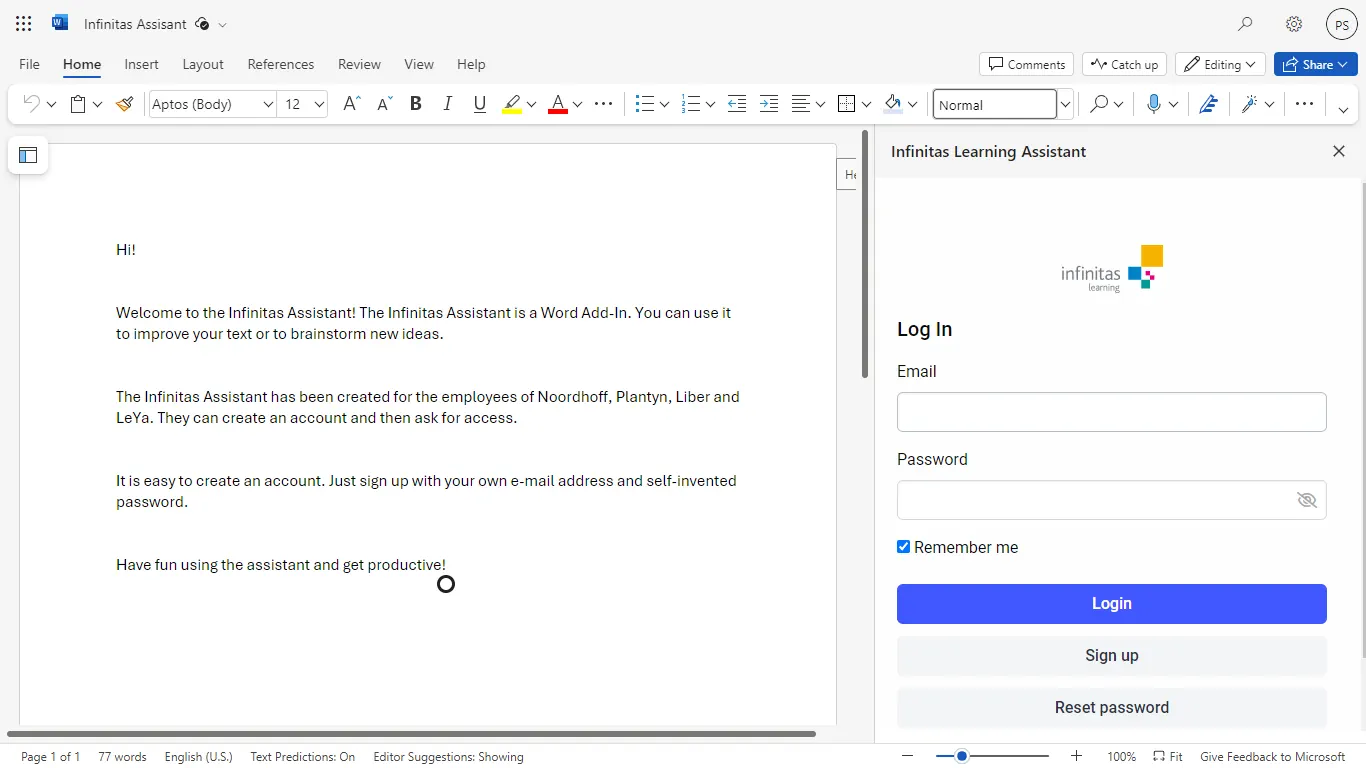Open settings gear icon
The image size is (1366, 768).
1294,24
